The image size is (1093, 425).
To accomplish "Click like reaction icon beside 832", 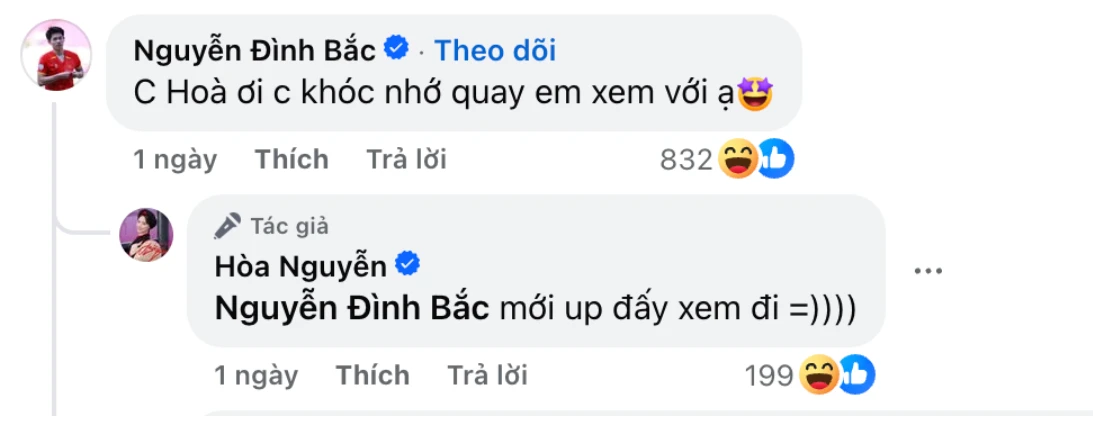I will click(x=775, y=160).
